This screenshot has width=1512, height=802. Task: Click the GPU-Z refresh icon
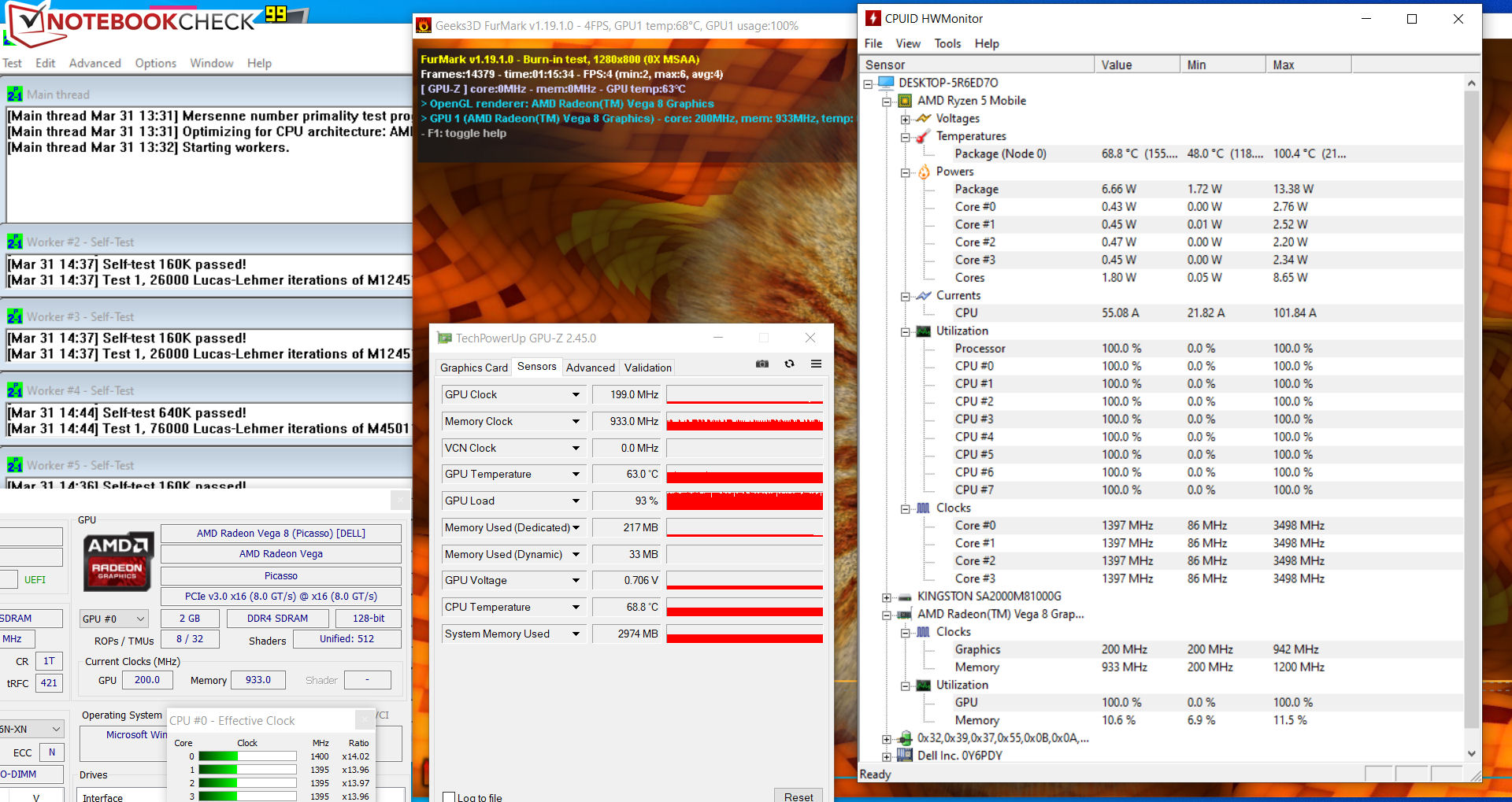pyautogui.click(x=789, y=364)
